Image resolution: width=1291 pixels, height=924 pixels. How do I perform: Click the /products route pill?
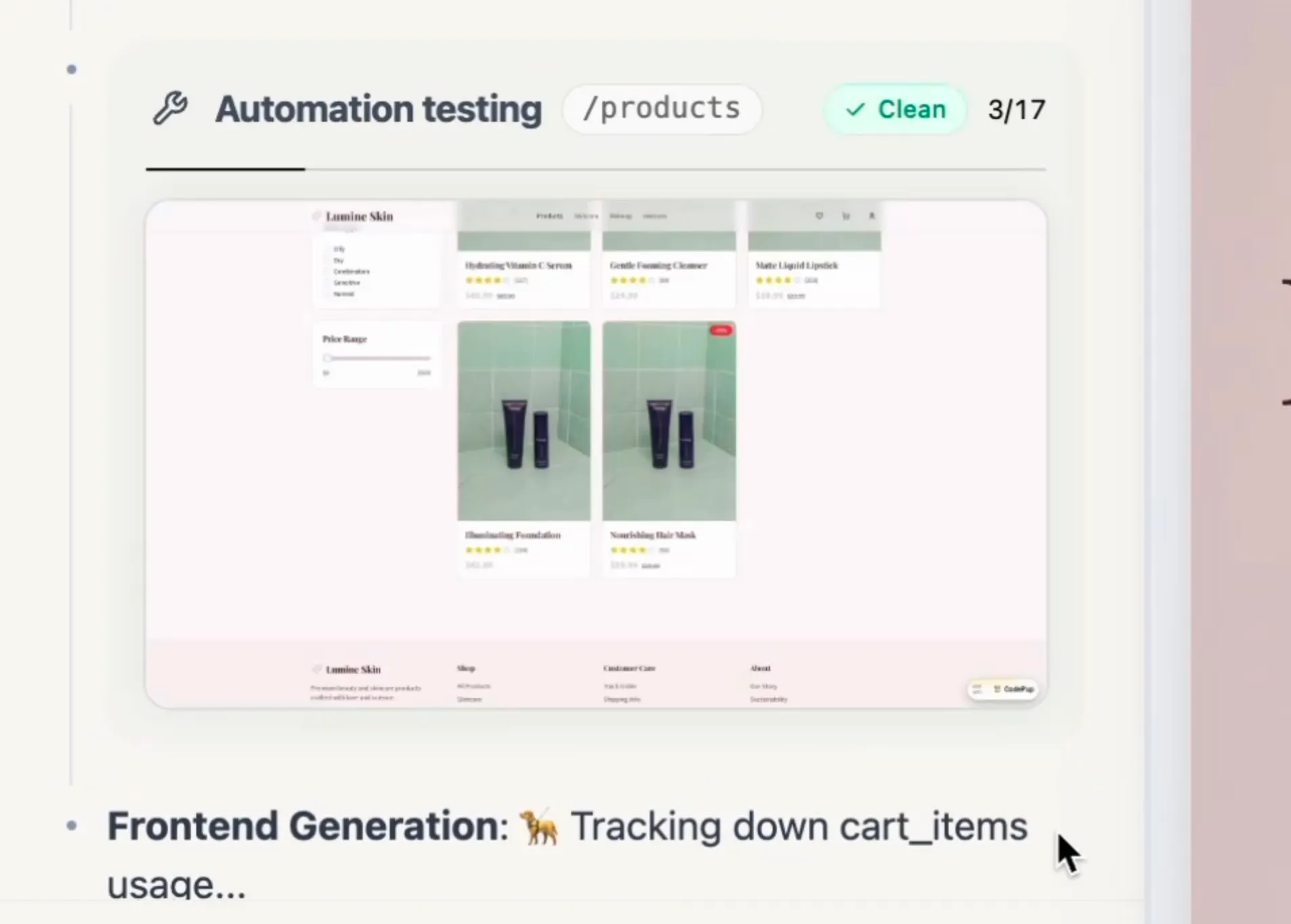point(662,109)
